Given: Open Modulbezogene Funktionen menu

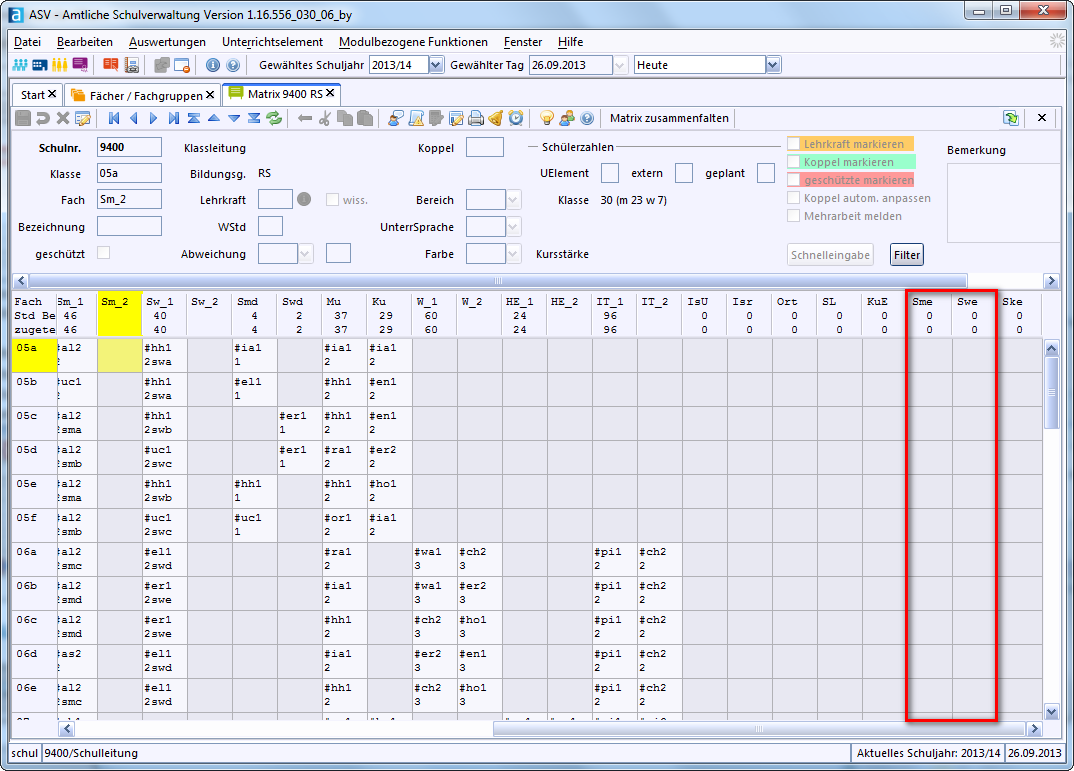Looking at the screenshot, I should click(413, 42).
